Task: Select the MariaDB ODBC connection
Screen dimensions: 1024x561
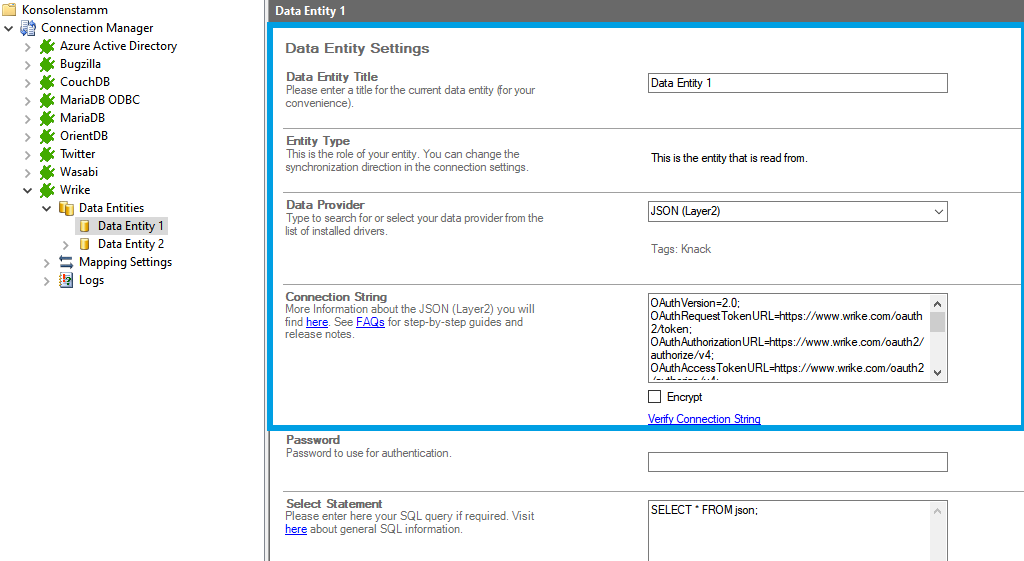Action: pyautogui.click(x=99, y=100)
